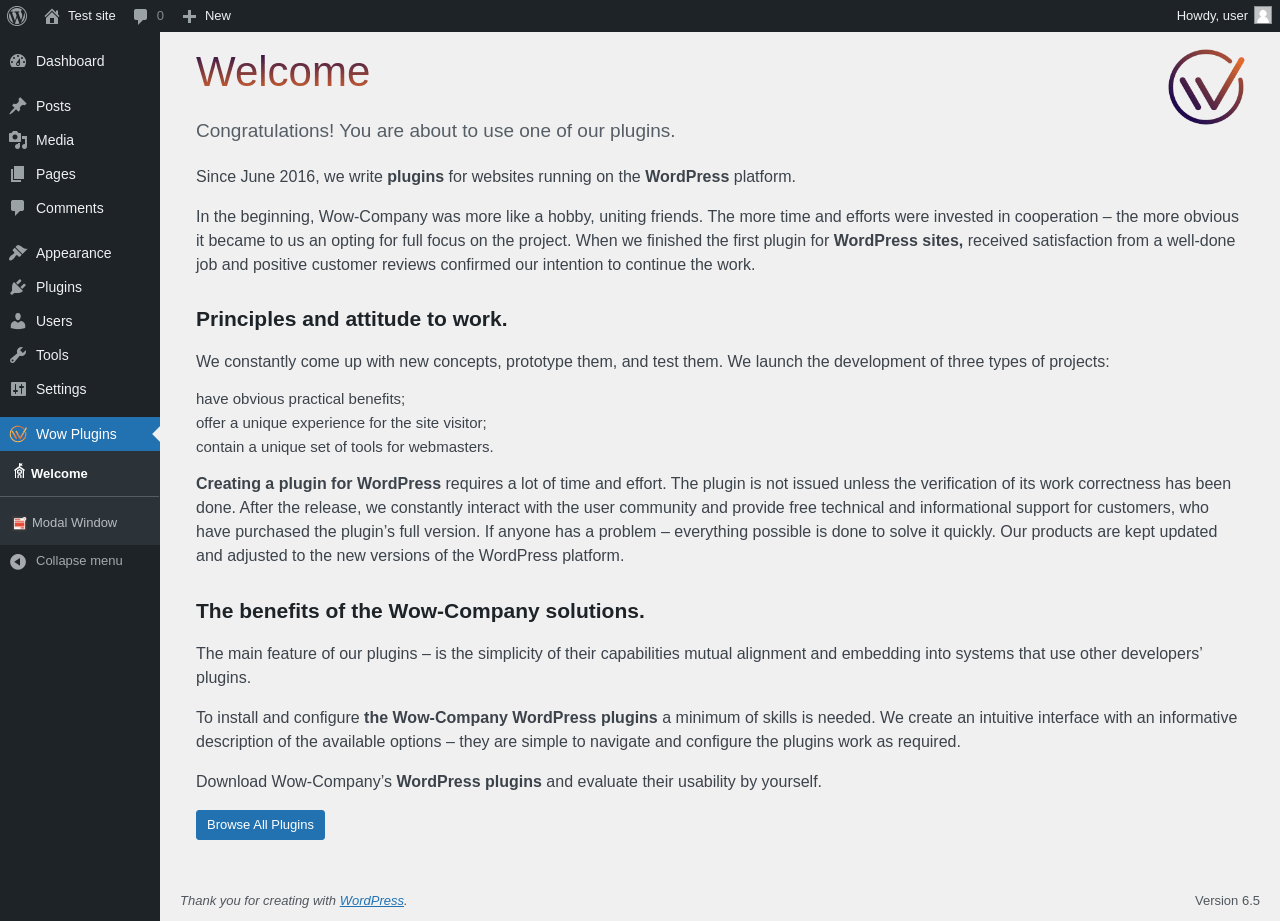This screenshot has height=921, width=1280.
Task: Click the WordPress logo icon
Action: (17, 16)
